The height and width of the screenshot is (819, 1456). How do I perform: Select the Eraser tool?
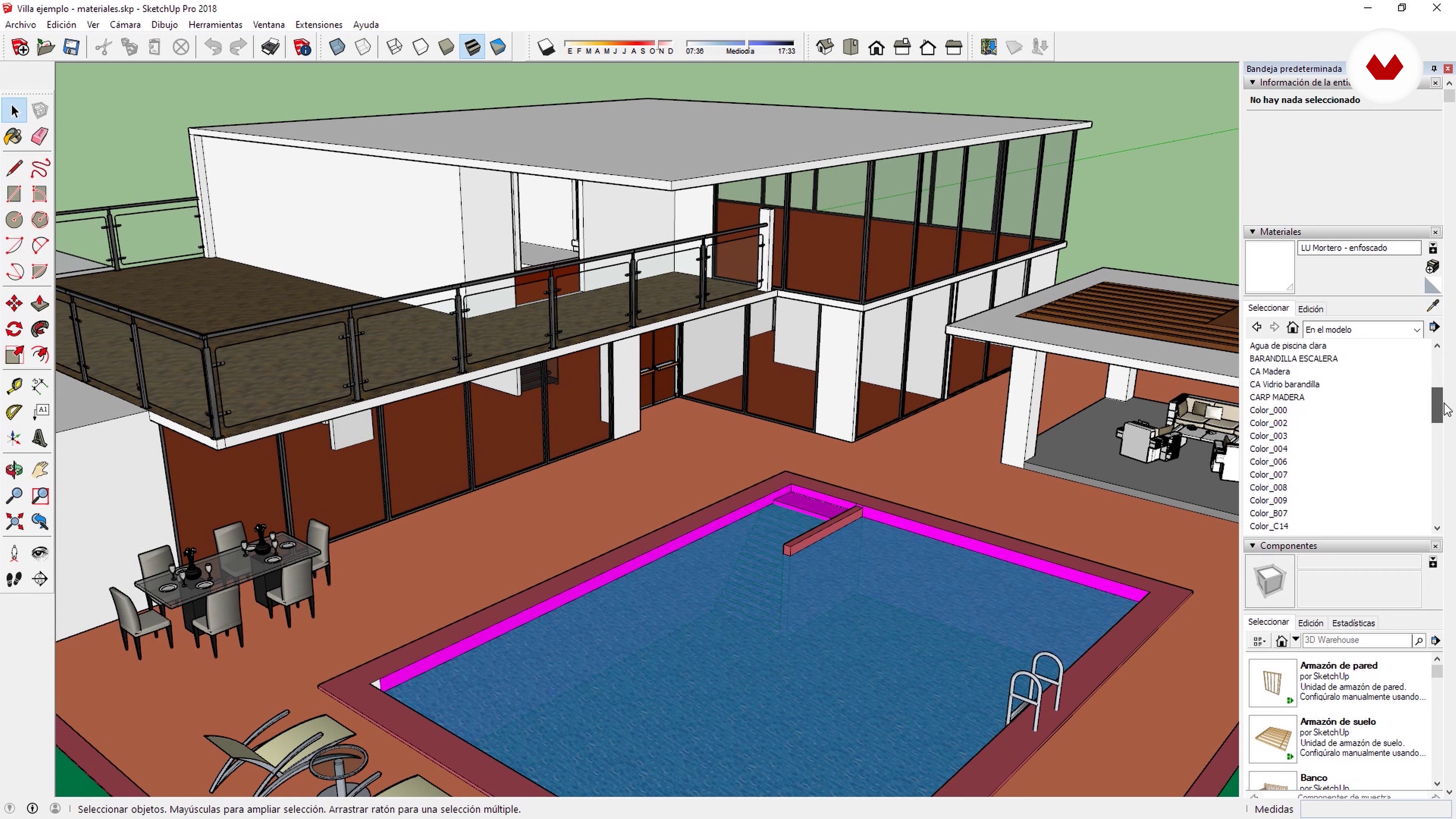tap(39, 136)
